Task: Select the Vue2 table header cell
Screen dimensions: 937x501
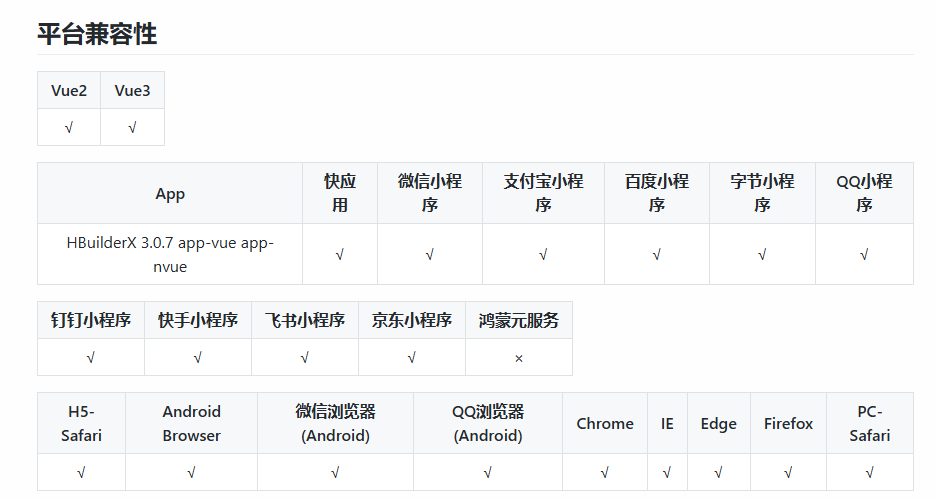Action: coord(69,91)
